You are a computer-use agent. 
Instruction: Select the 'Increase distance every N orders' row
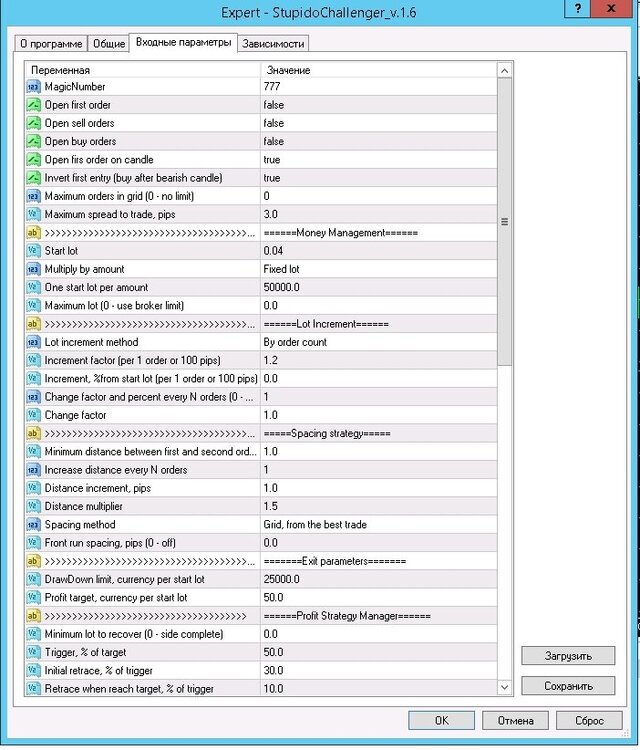click(261, 470)
